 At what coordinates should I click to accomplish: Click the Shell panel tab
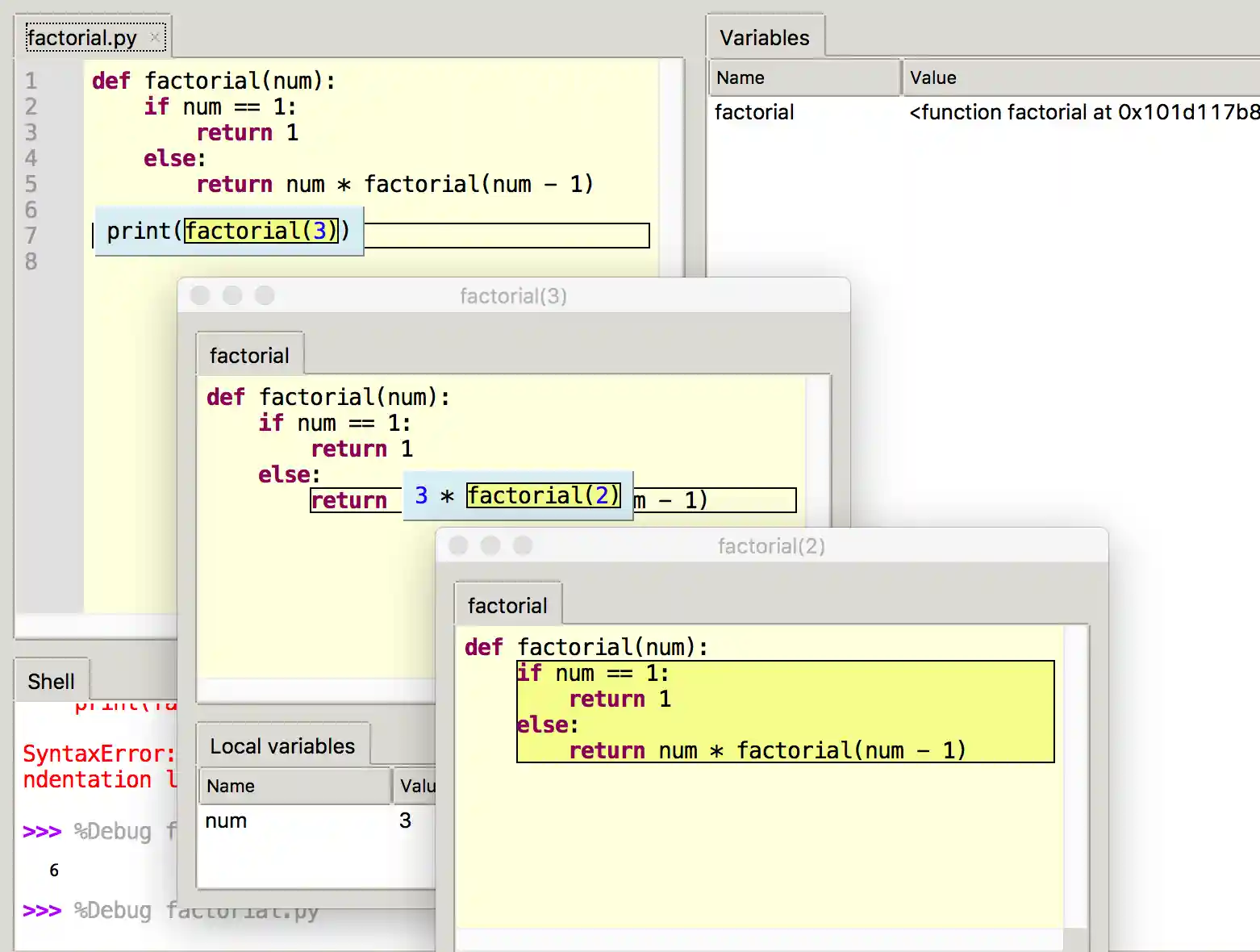(x=51, y=682)
